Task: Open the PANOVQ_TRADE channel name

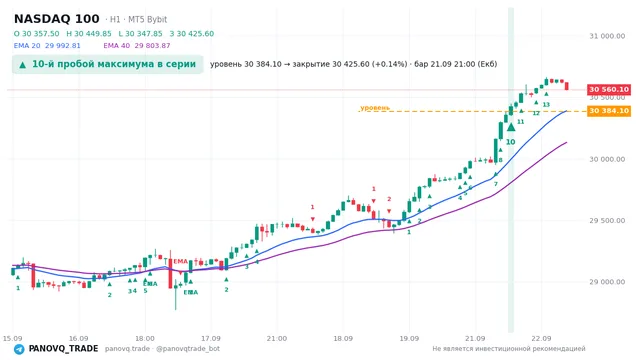Action: click(x=63, y=349)
